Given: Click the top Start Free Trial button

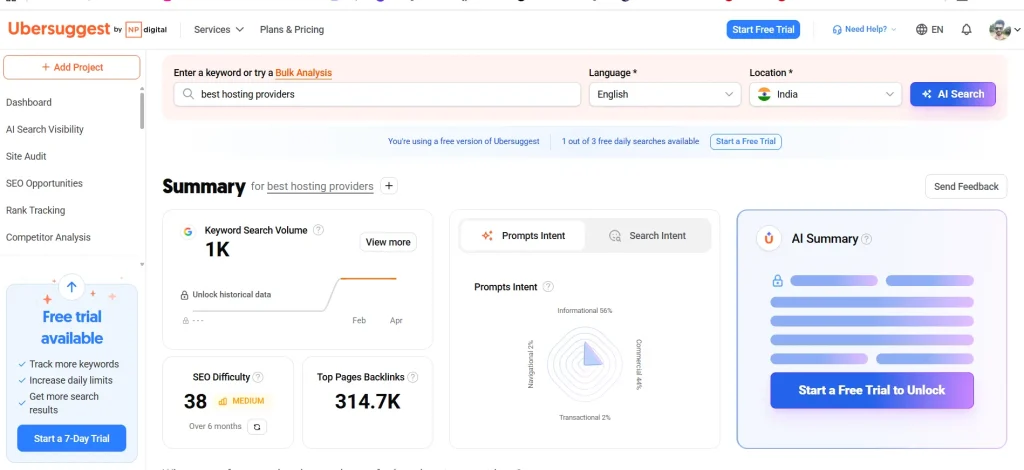Looking at the screenshot, I should point(763,29).
